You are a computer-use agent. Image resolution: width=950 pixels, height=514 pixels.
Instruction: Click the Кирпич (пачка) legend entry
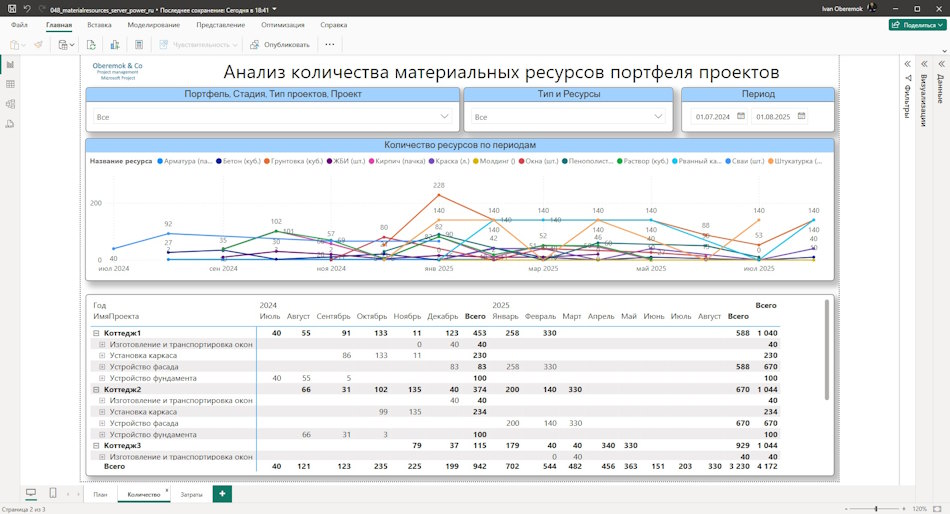[397, 161]
